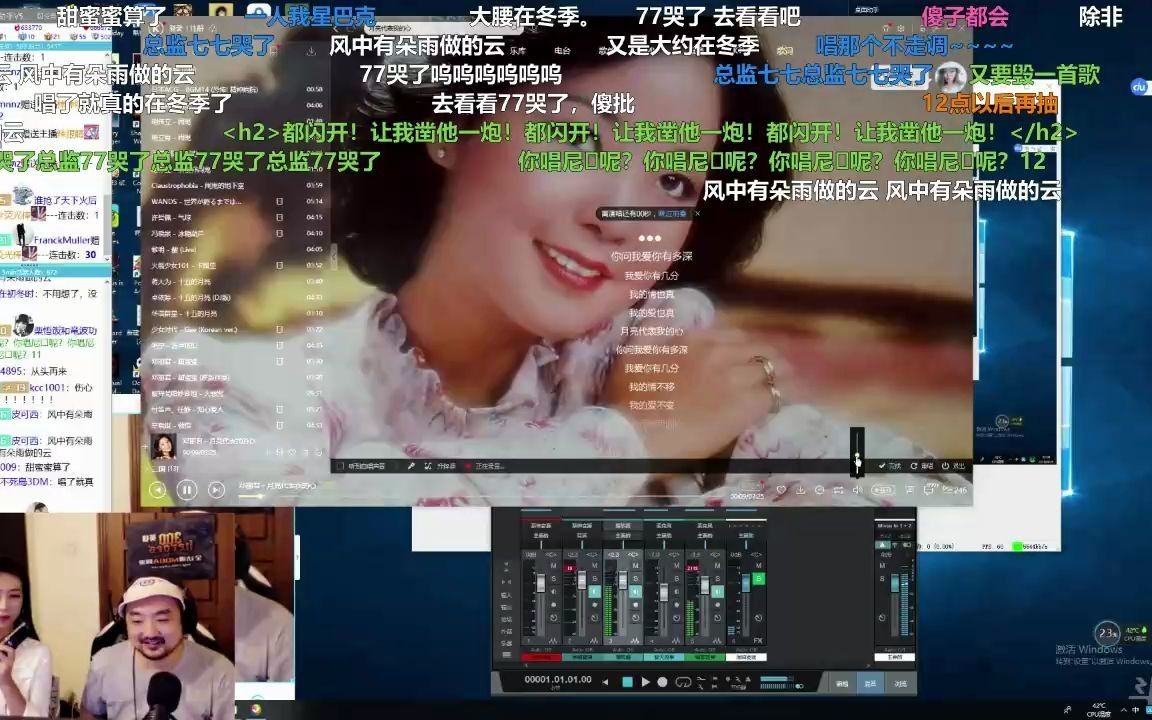Click 完成 to finish the recording
The height and width of the screenshot is (720, 1152).
click(x=891, y=466)
